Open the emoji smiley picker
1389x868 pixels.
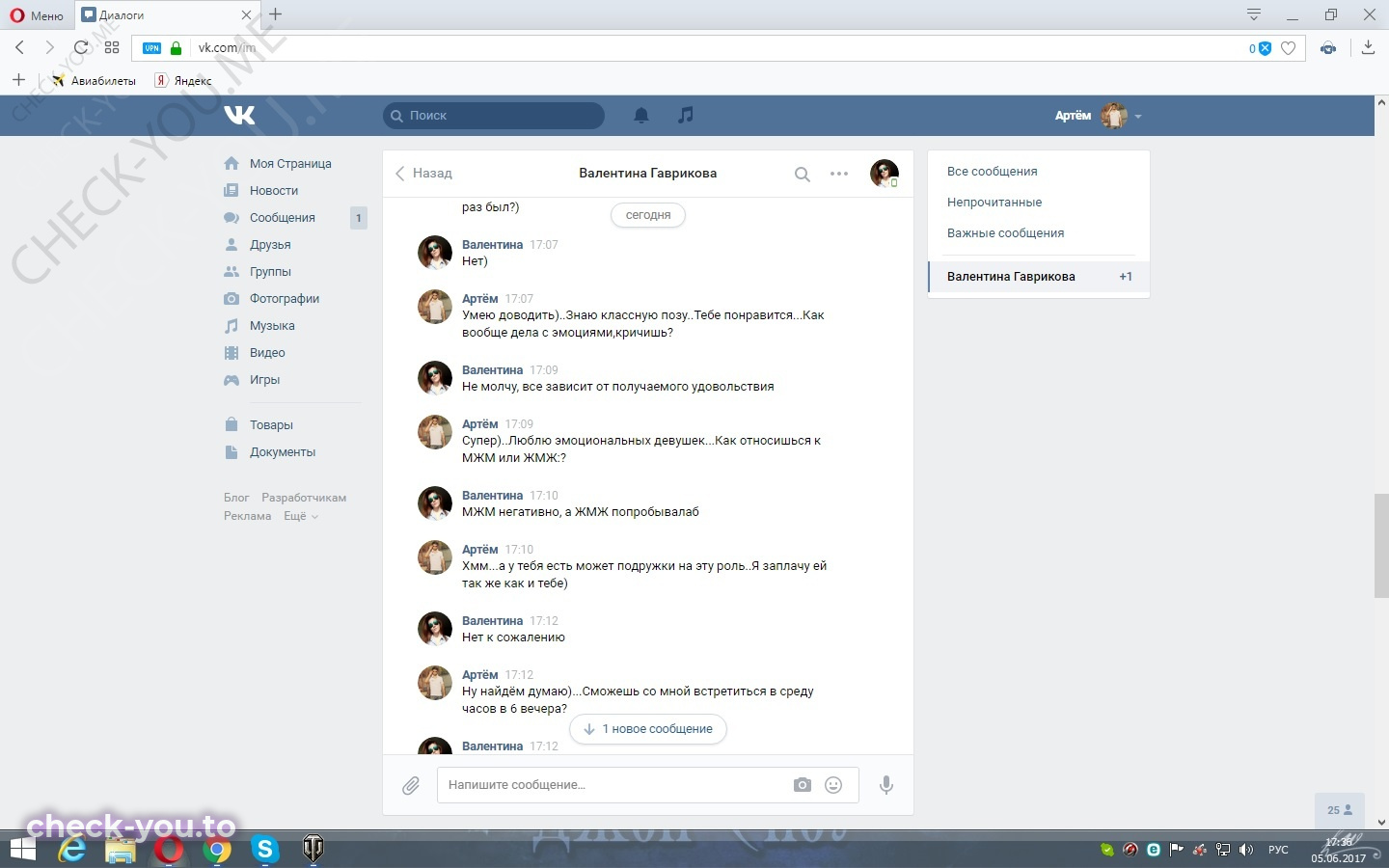click(x=833, y=785)
